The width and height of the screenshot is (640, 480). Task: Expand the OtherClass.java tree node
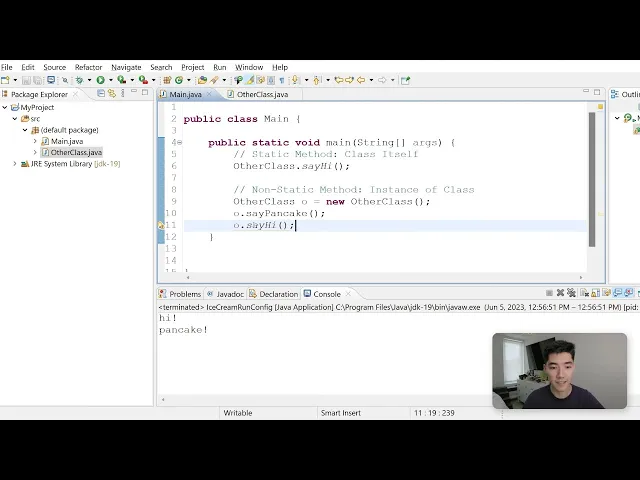(x=35, y=152)
